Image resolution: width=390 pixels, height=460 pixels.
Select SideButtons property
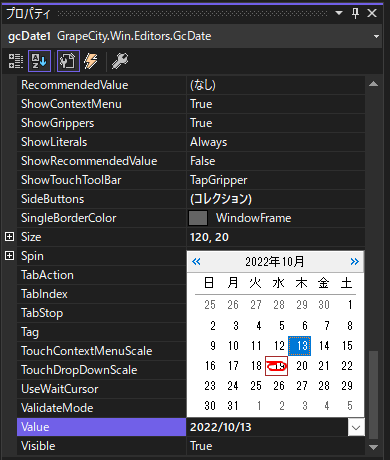pyautogui.click(x=101, y=199)
